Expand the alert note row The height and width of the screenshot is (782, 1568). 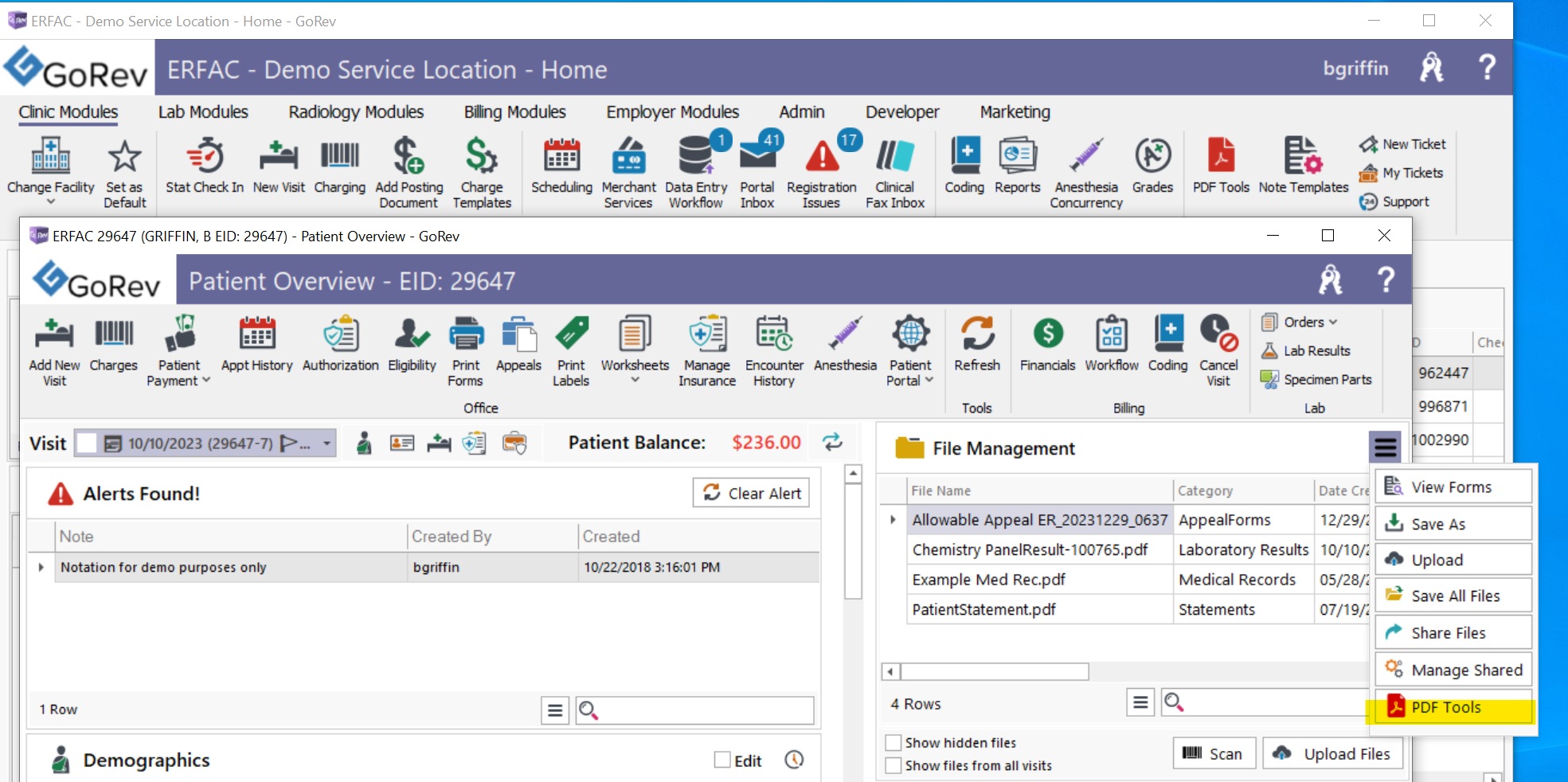[x=41, y=567]
